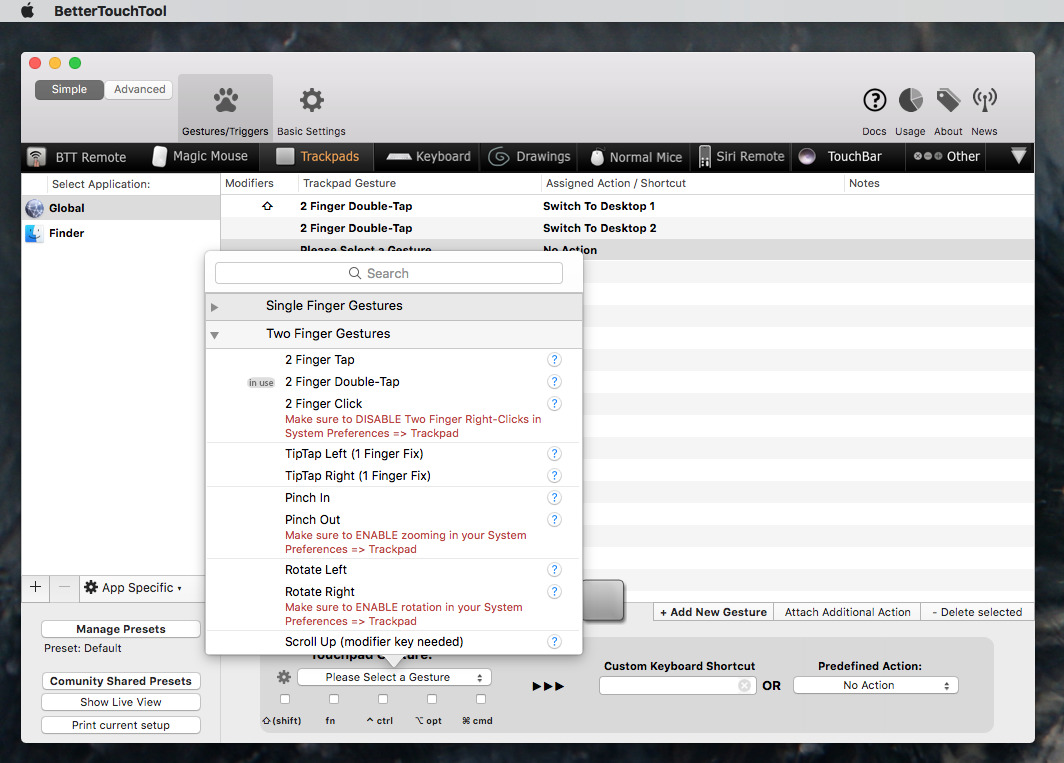Toggle the cmd modifier checkbox
The image size is (1064, 763).
point(480,699)
